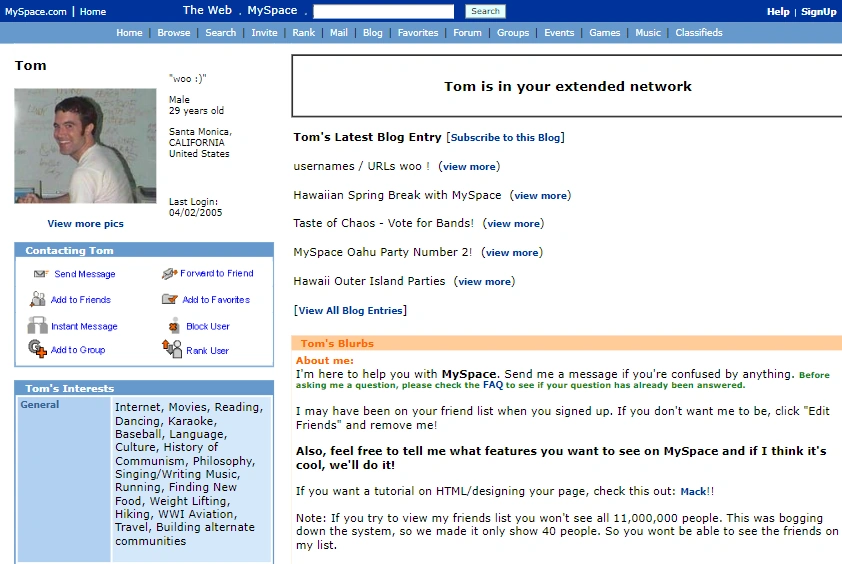Click the Add to Friends people icon
The image size is (842, 564).
click(38, 299)
